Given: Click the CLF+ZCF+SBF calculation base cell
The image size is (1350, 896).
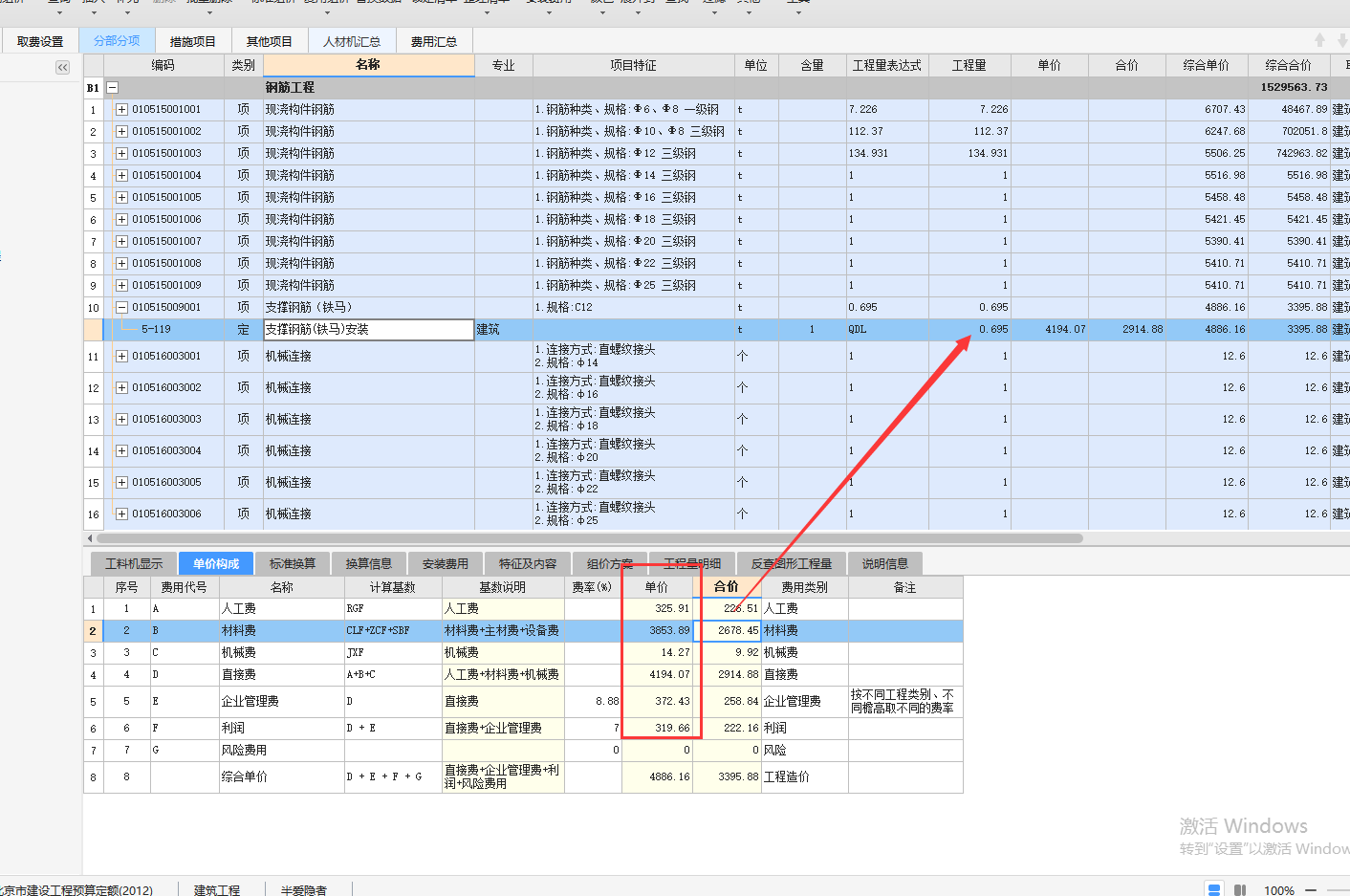Looking at the screenshot, I should point(393,630).
